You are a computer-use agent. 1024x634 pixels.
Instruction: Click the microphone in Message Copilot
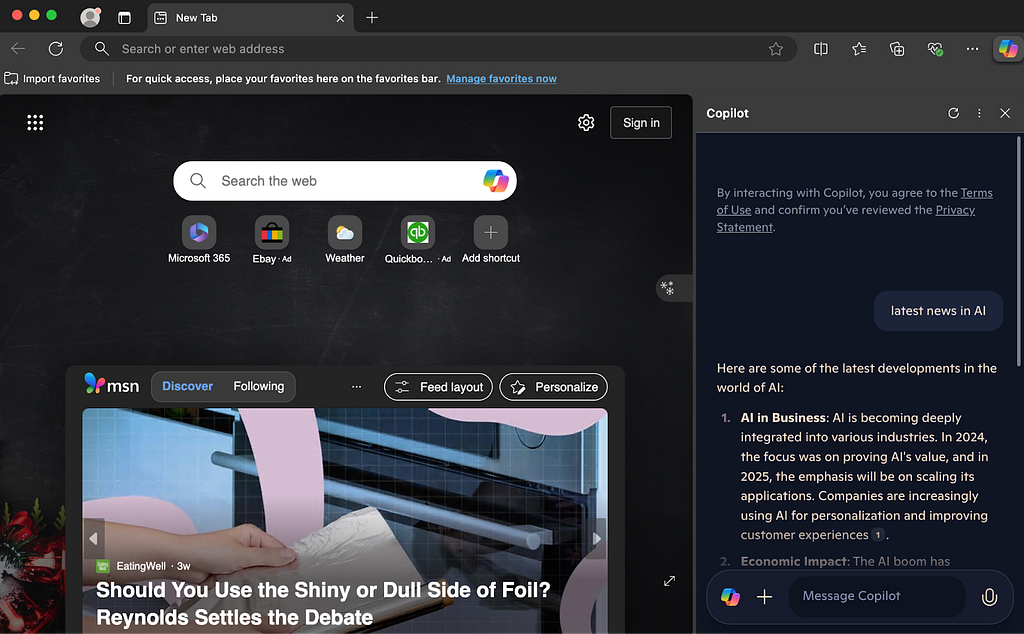click(989, 597)
